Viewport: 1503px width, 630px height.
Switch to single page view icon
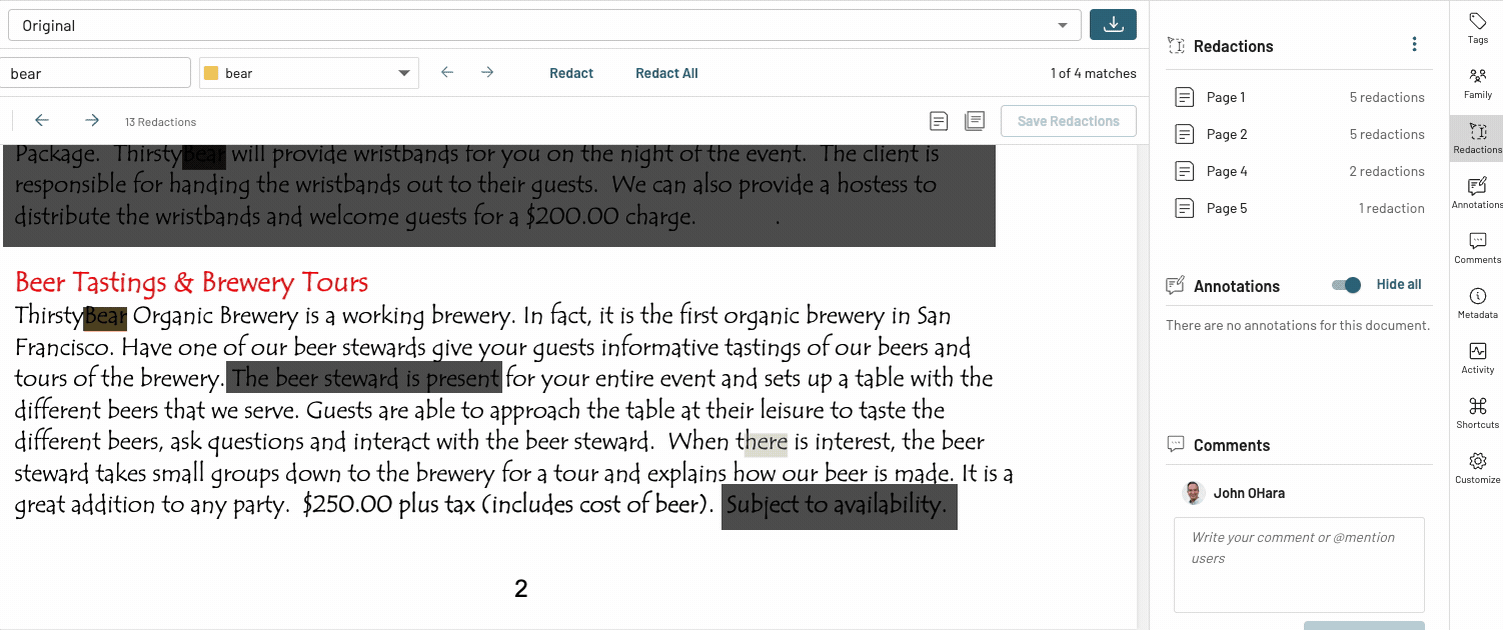pyautogui.click(x=938, y=121)
